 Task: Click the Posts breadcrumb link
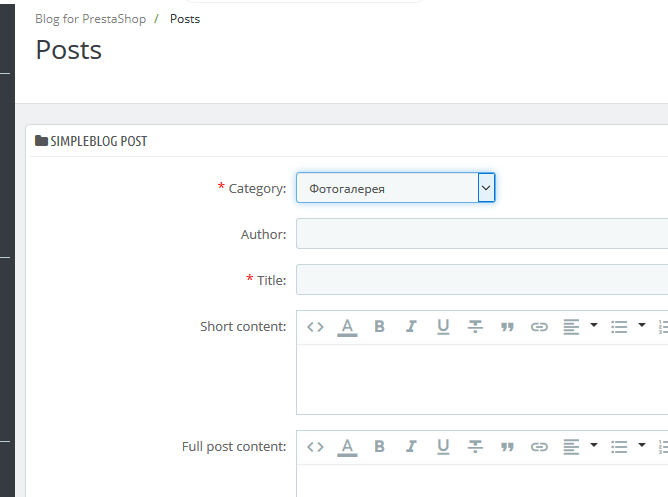pos(185,19)
